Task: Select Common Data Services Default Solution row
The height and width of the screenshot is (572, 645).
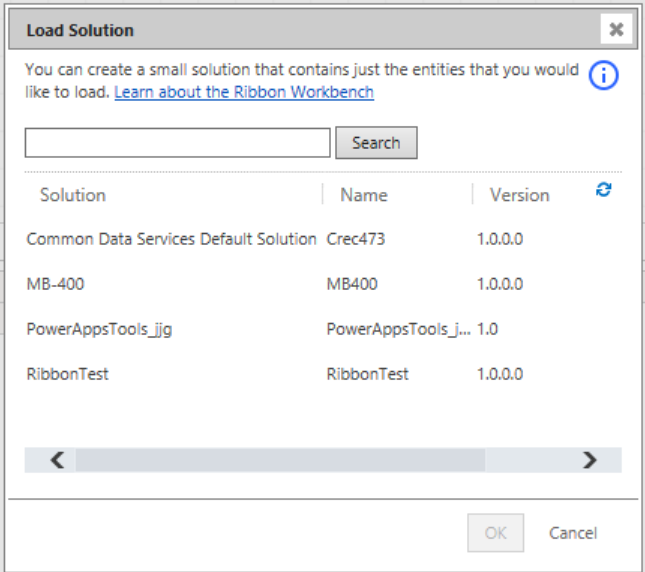Action: click(323, 239)
